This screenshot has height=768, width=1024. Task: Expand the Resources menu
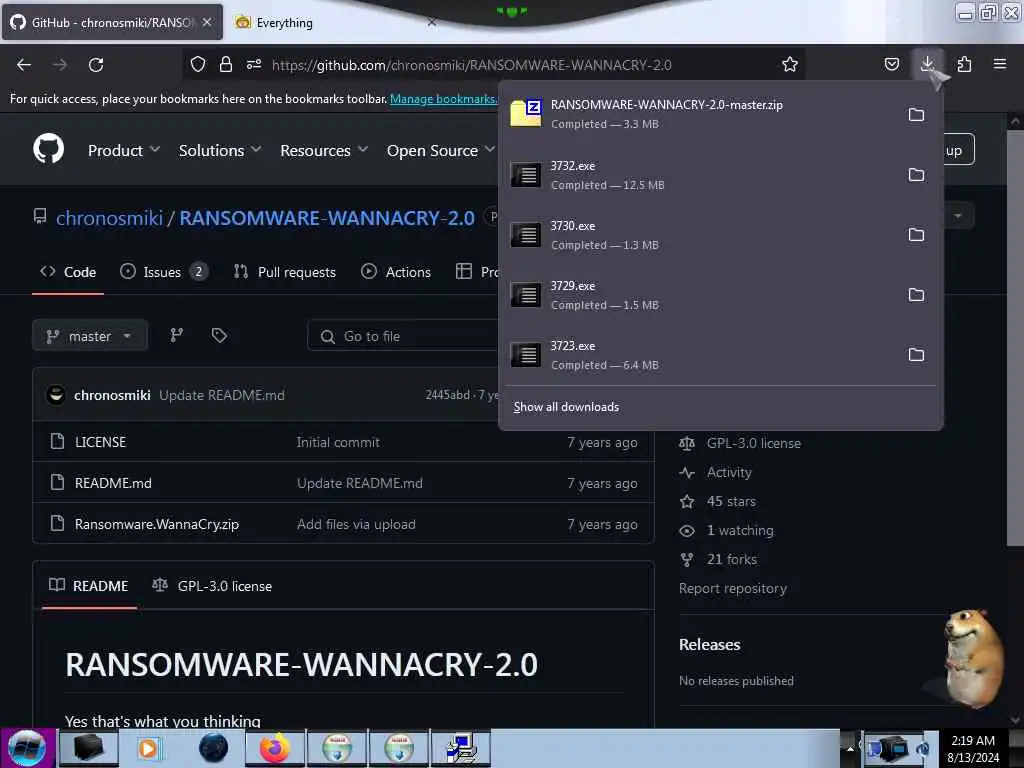324,150
